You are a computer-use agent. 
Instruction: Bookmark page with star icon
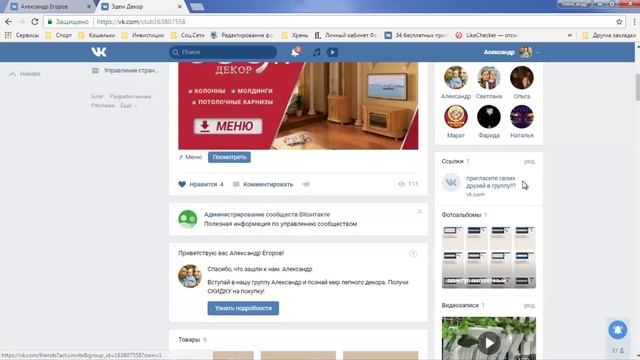619,22
